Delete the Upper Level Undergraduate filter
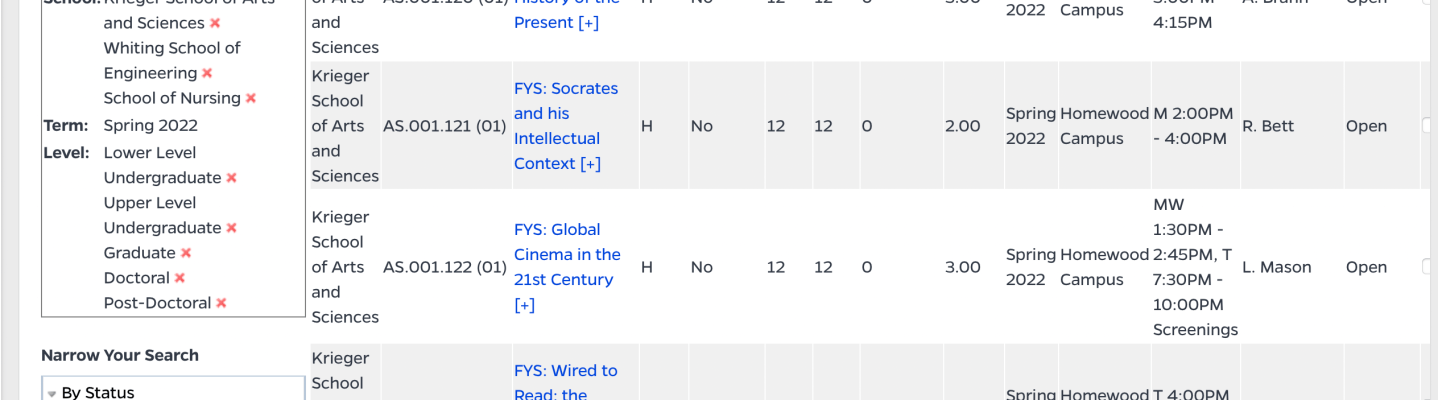This screenshot has width=1438, height=400. click(x=231, y=228)
